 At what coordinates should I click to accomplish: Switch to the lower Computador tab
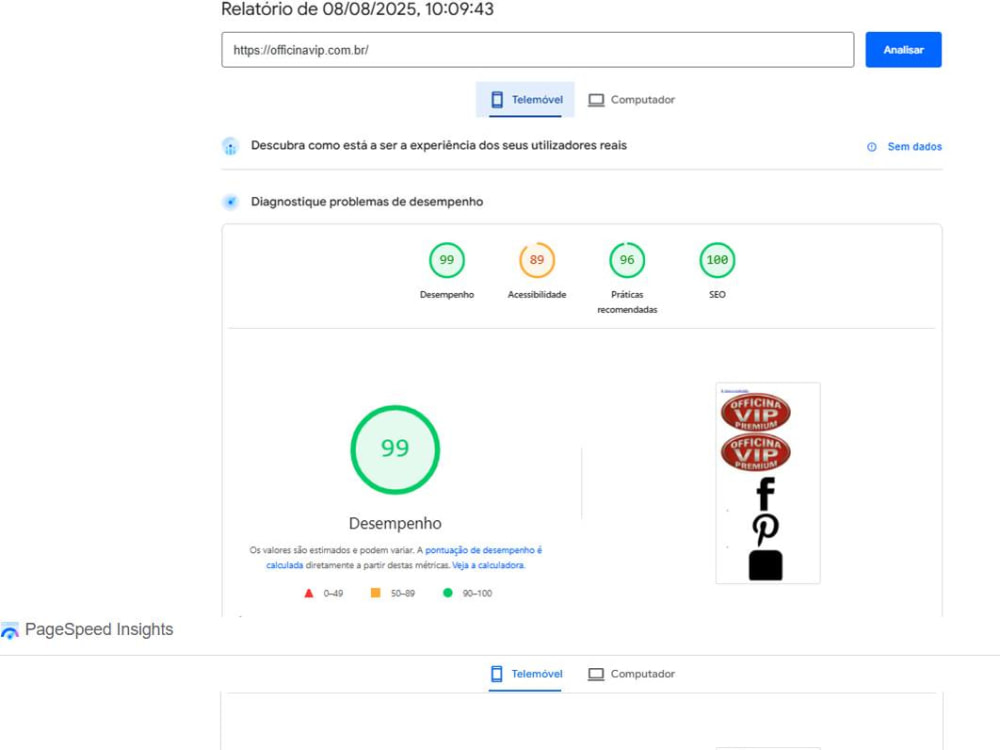pyautogui.click(x=631, y=674)
